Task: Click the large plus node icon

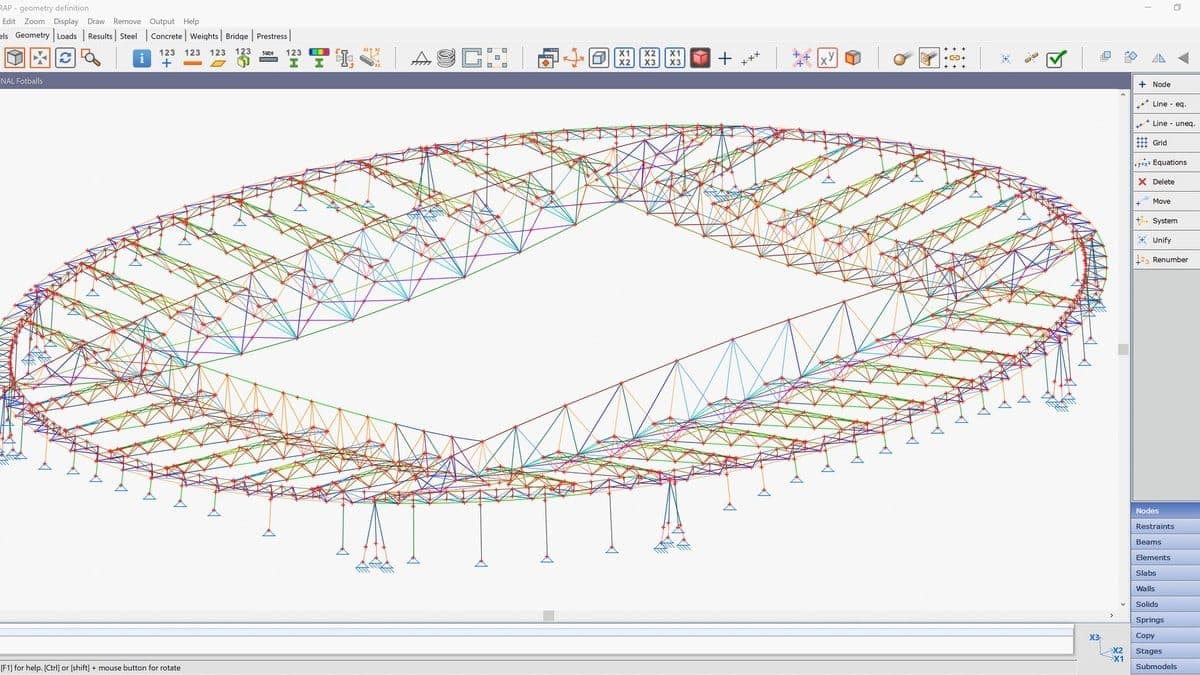Action: (x=724, y=59)
